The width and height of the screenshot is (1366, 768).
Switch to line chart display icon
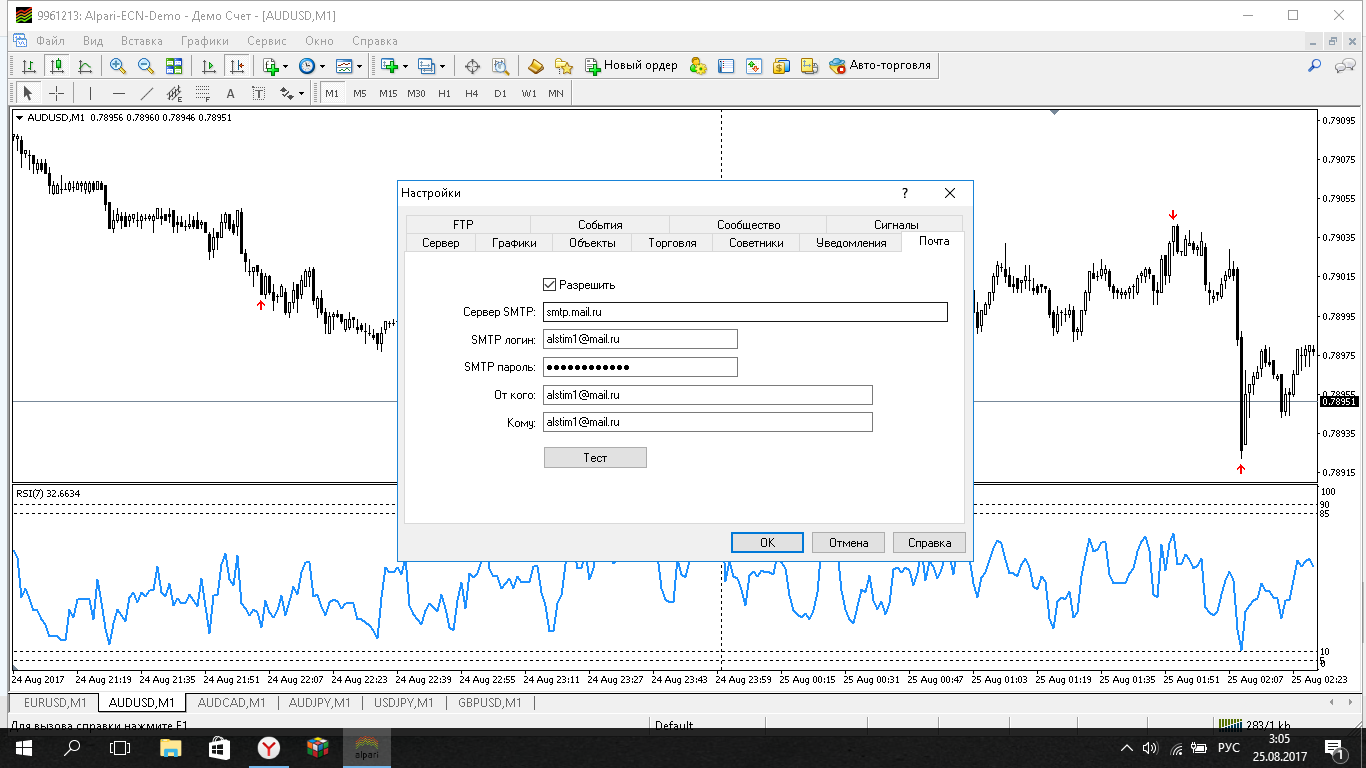pos(85,66)
